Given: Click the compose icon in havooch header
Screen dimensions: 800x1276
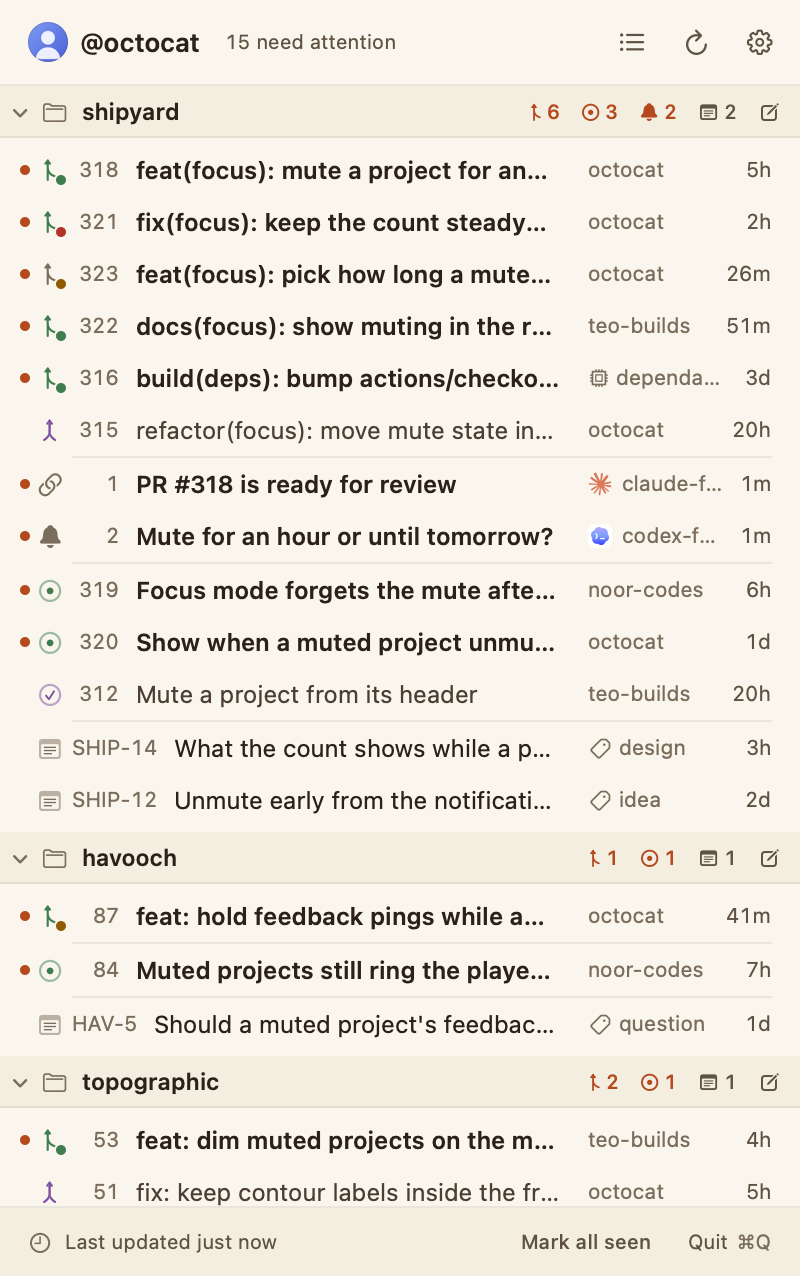Looking at the screenshot, I should (x=769, y=858).
